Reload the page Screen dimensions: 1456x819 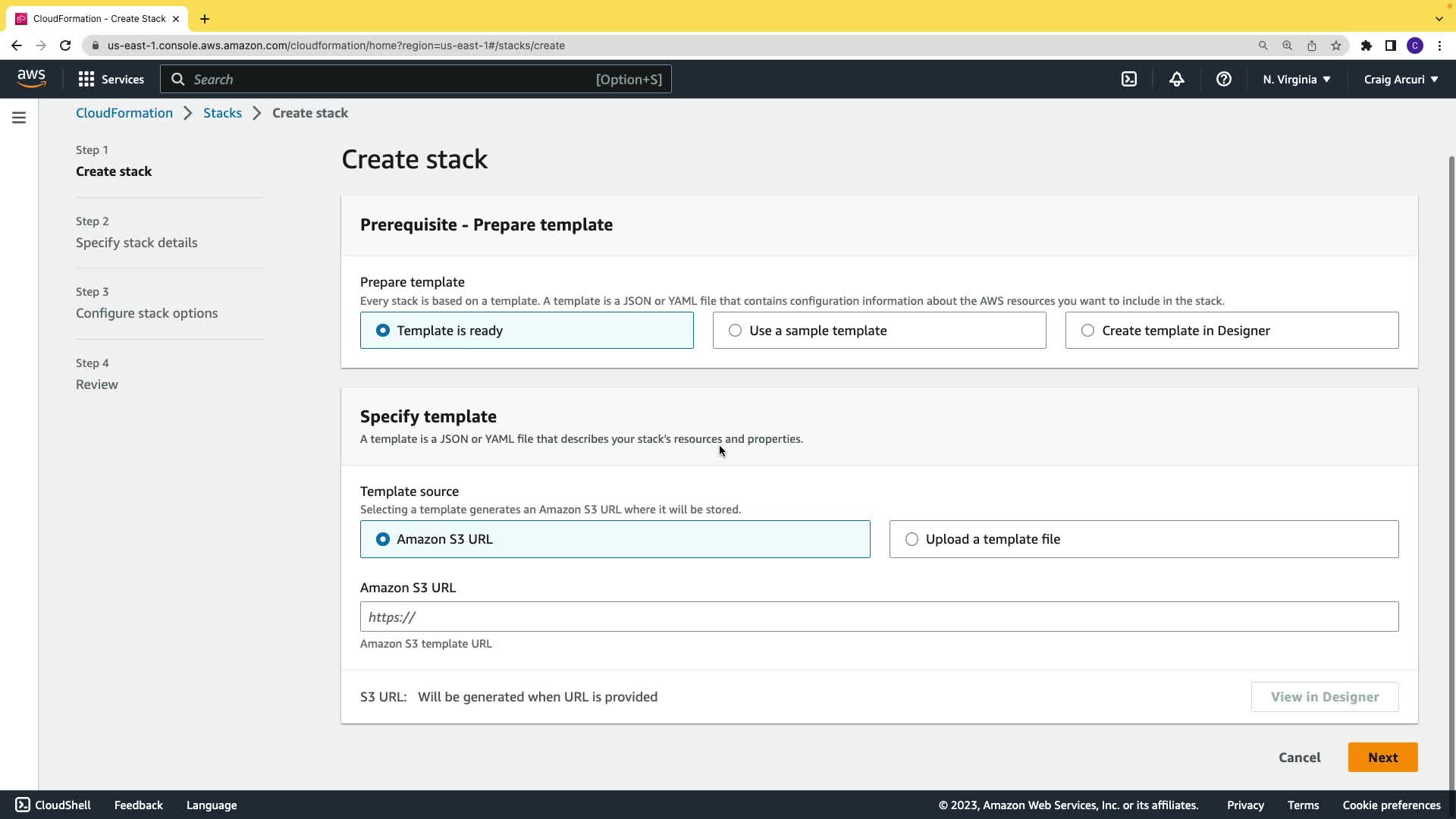coord(65,45)
